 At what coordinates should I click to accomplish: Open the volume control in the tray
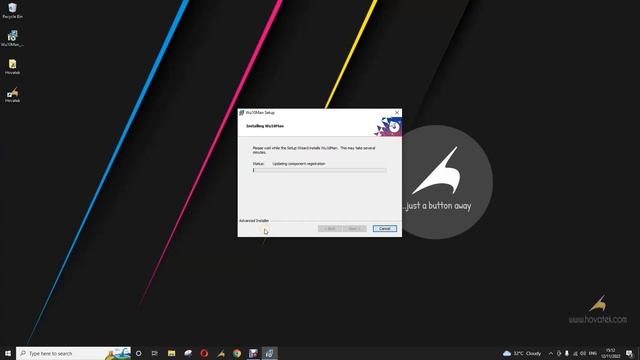coord(583,353)
